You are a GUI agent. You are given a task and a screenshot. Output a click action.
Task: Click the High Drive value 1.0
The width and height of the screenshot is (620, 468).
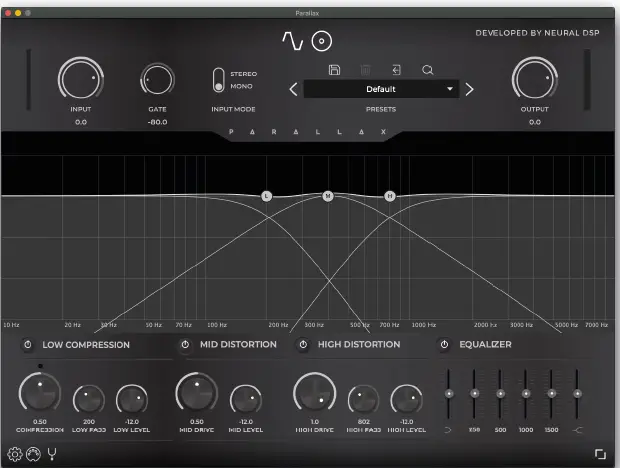pos(315,422)
